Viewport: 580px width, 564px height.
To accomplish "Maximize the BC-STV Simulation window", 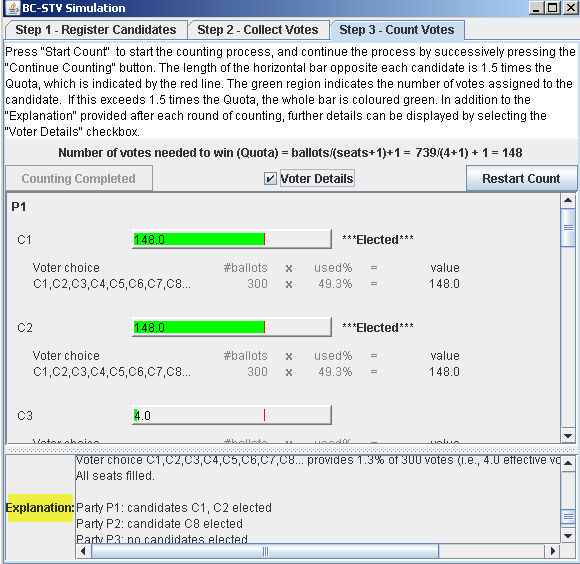I will coord(553,8).
